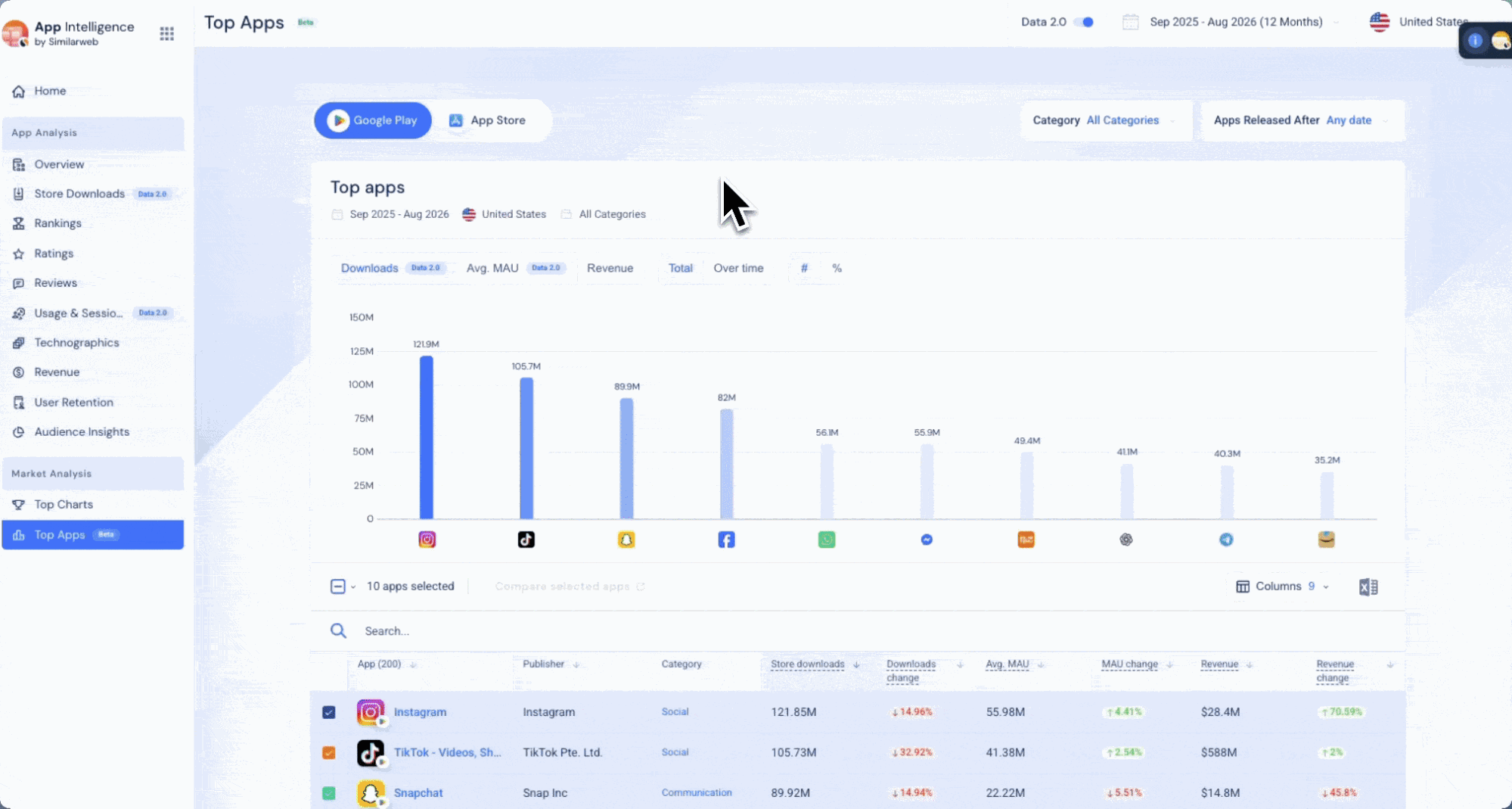The height and width of the screenshot is (809, 1512).
Task: Expand the Columns 9 dropdown
Action: point(1283,587)
